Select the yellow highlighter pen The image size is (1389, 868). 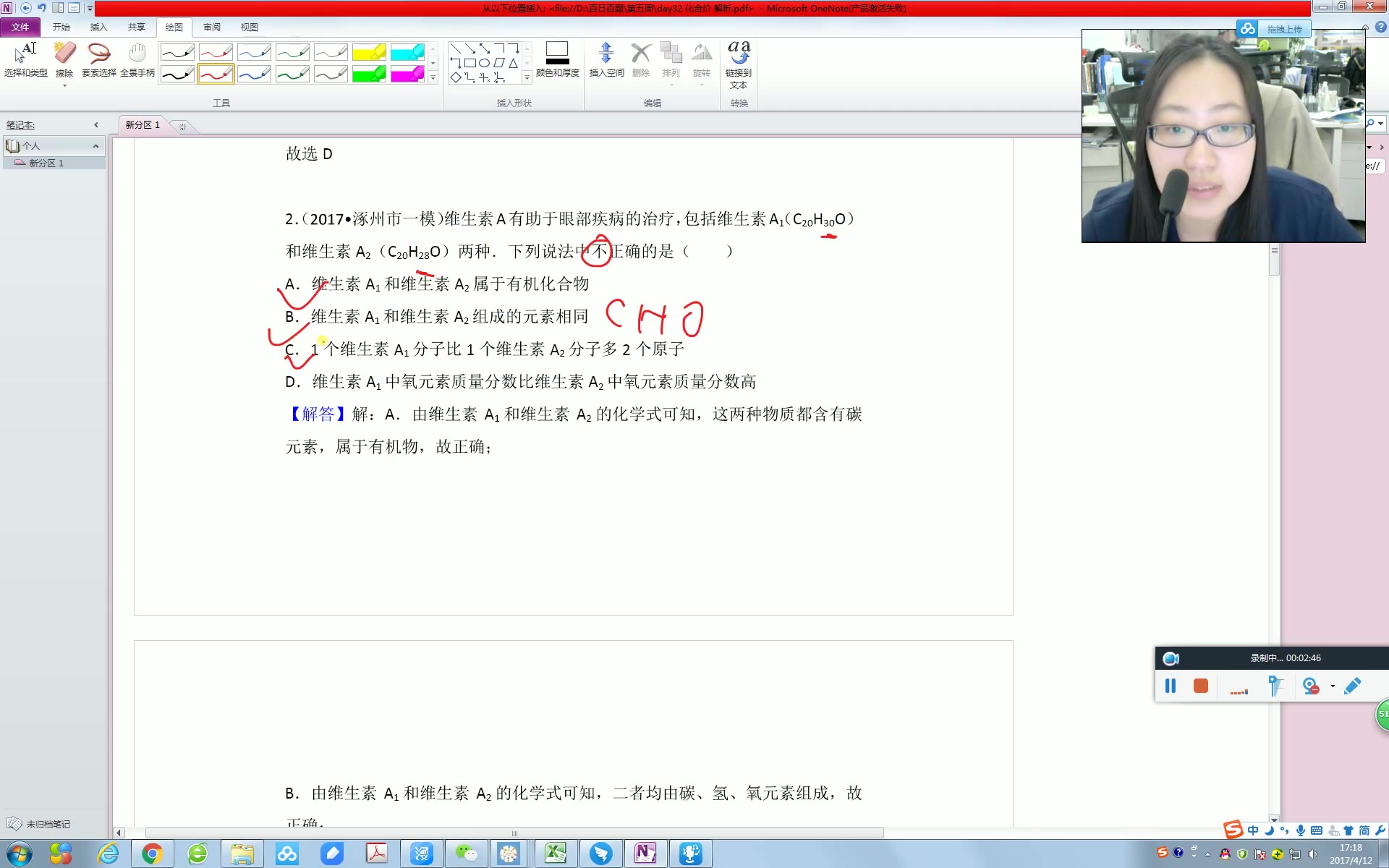[x=369, y=51]
